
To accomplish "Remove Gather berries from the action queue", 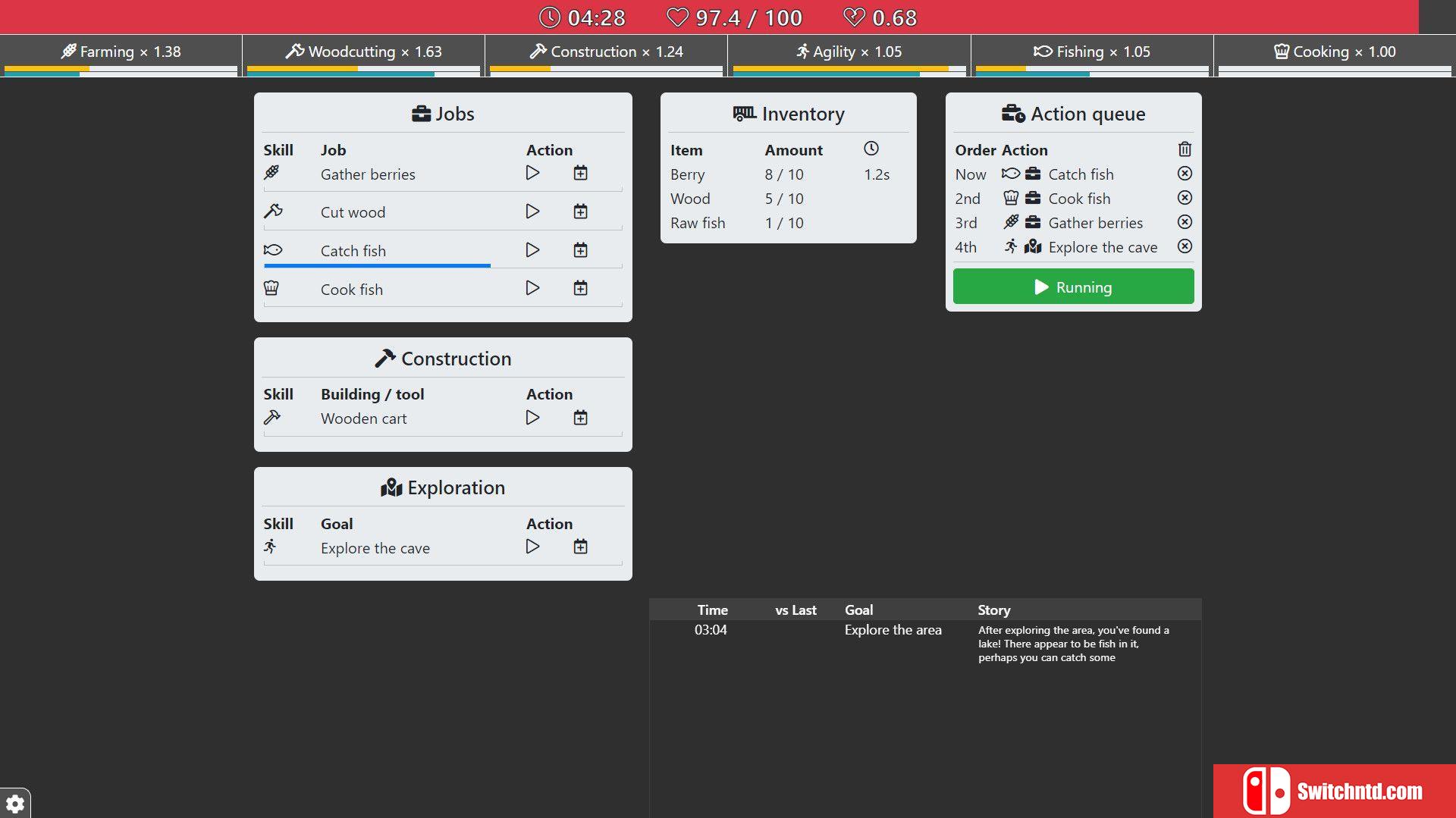I will [x=1185, y=222].
